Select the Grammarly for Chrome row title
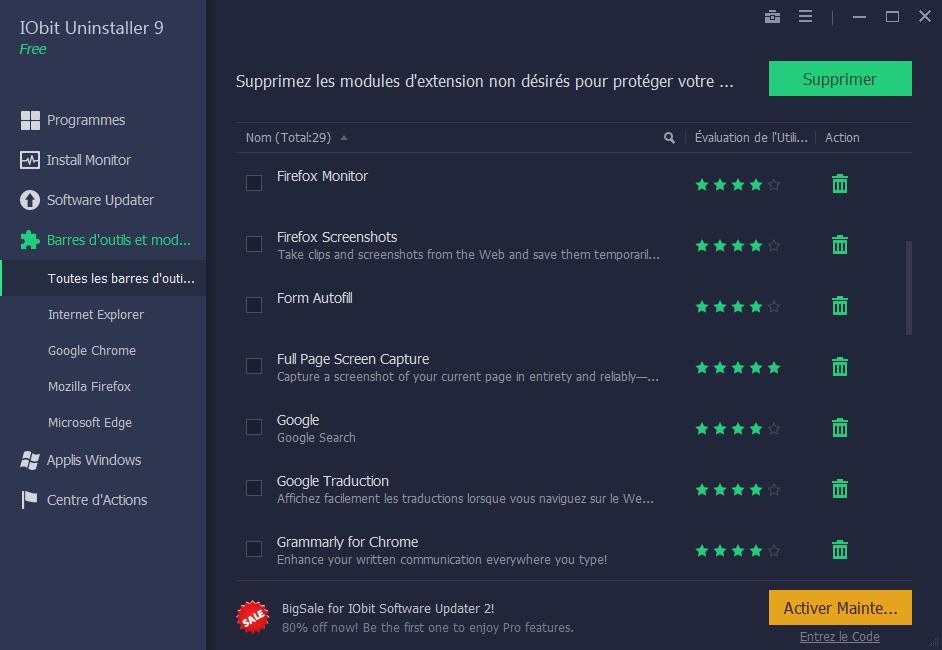The image size is (942, 650). click(347, 542)
